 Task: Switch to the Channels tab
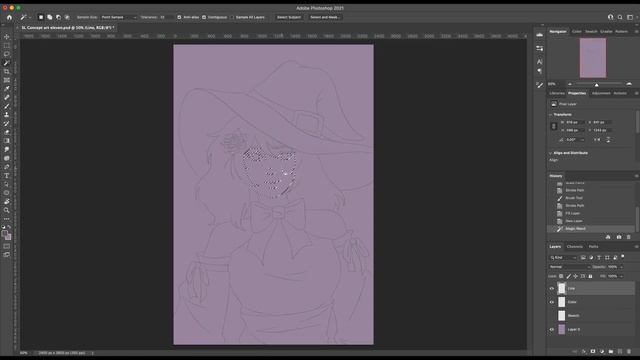coord(575,247)
